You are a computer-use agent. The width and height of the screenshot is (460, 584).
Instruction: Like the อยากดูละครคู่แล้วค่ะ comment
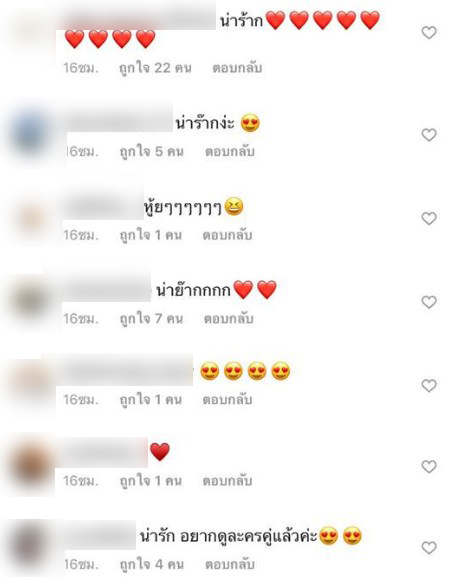click(429, 548)
